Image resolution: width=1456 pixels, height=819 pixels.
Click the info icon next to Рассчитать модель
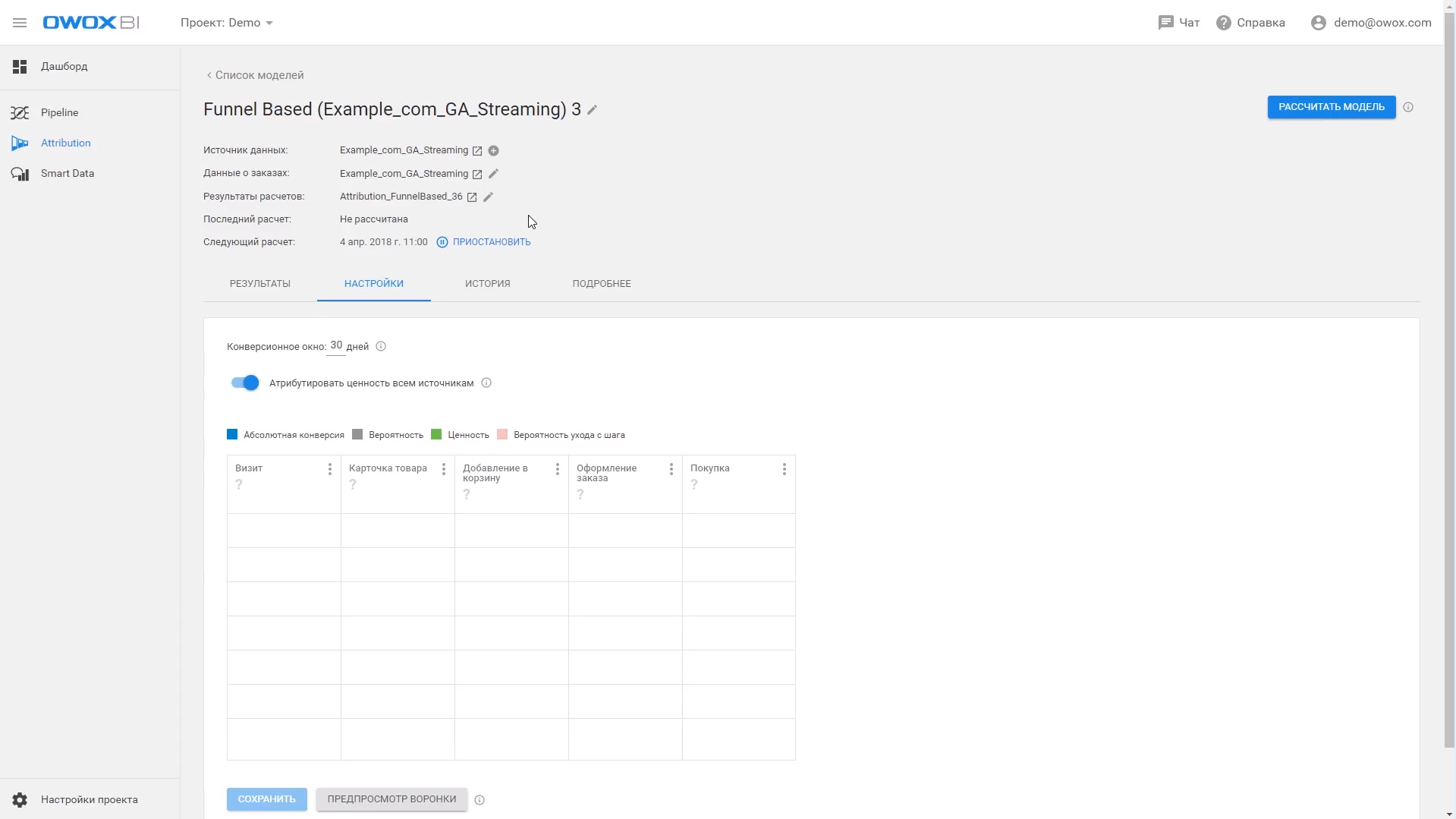click(1408, 107)
